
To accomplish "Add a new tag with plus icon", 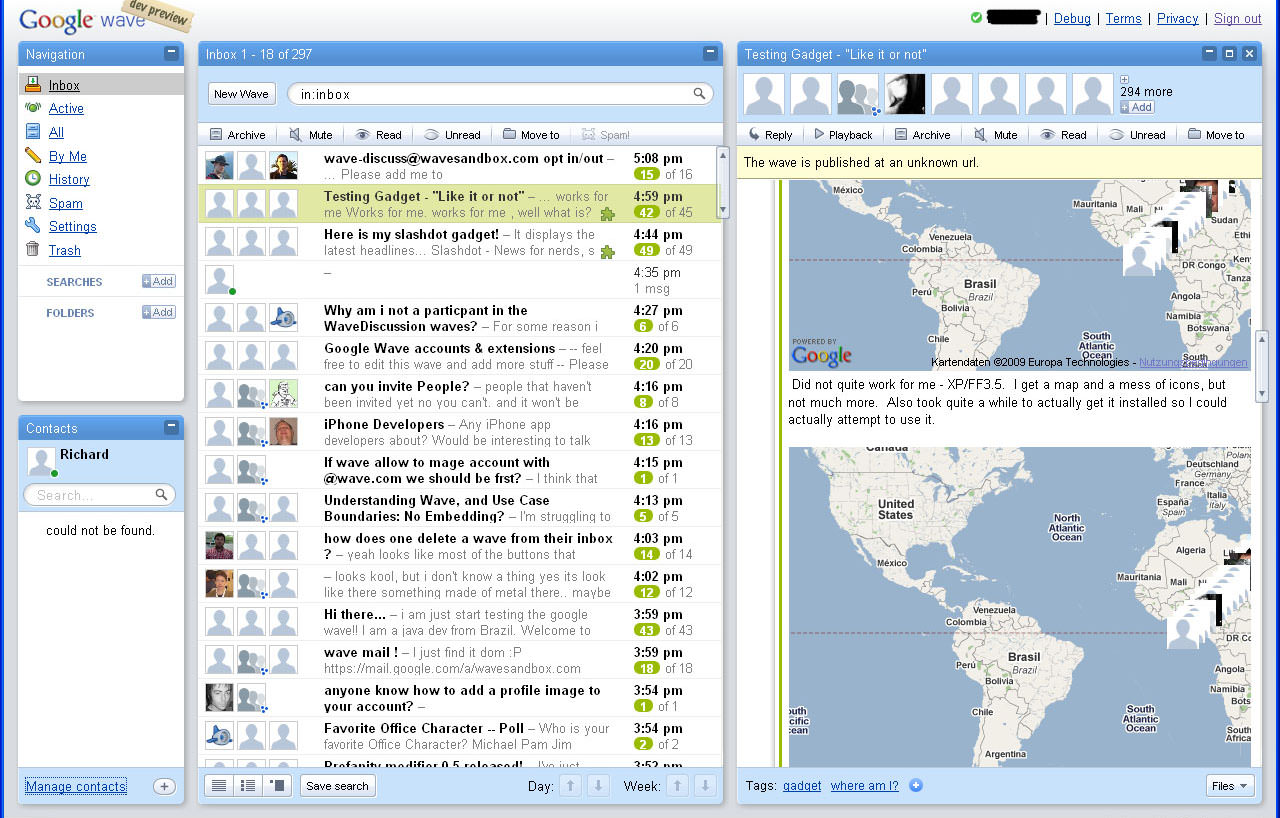I will 915,785.
